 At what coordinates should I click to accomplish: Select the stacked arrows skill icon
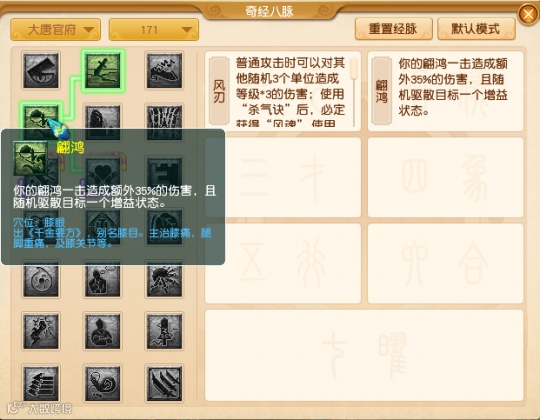[x=41, y=384]
